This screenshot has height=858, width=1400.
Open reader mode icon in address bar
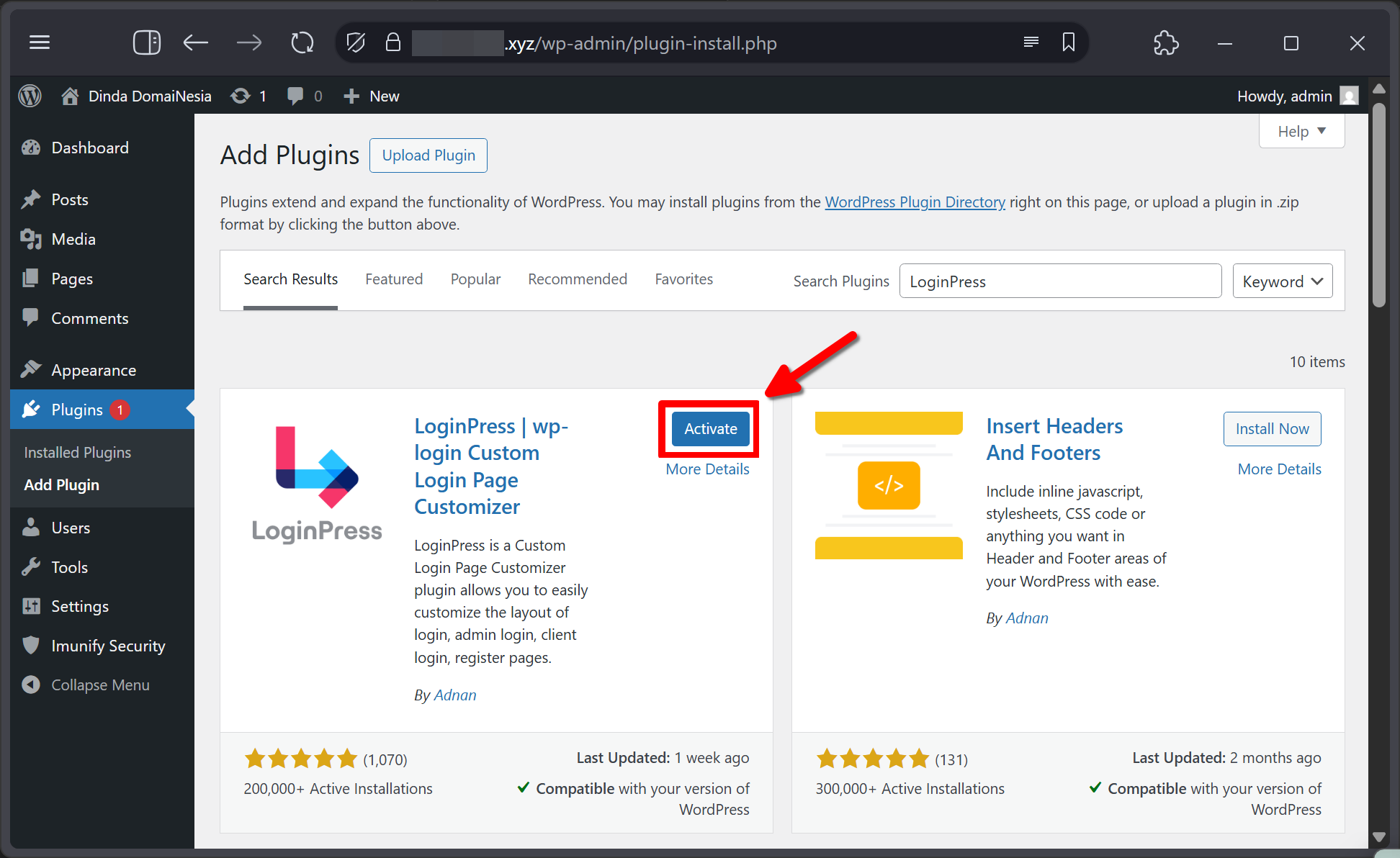point(1031,42)
